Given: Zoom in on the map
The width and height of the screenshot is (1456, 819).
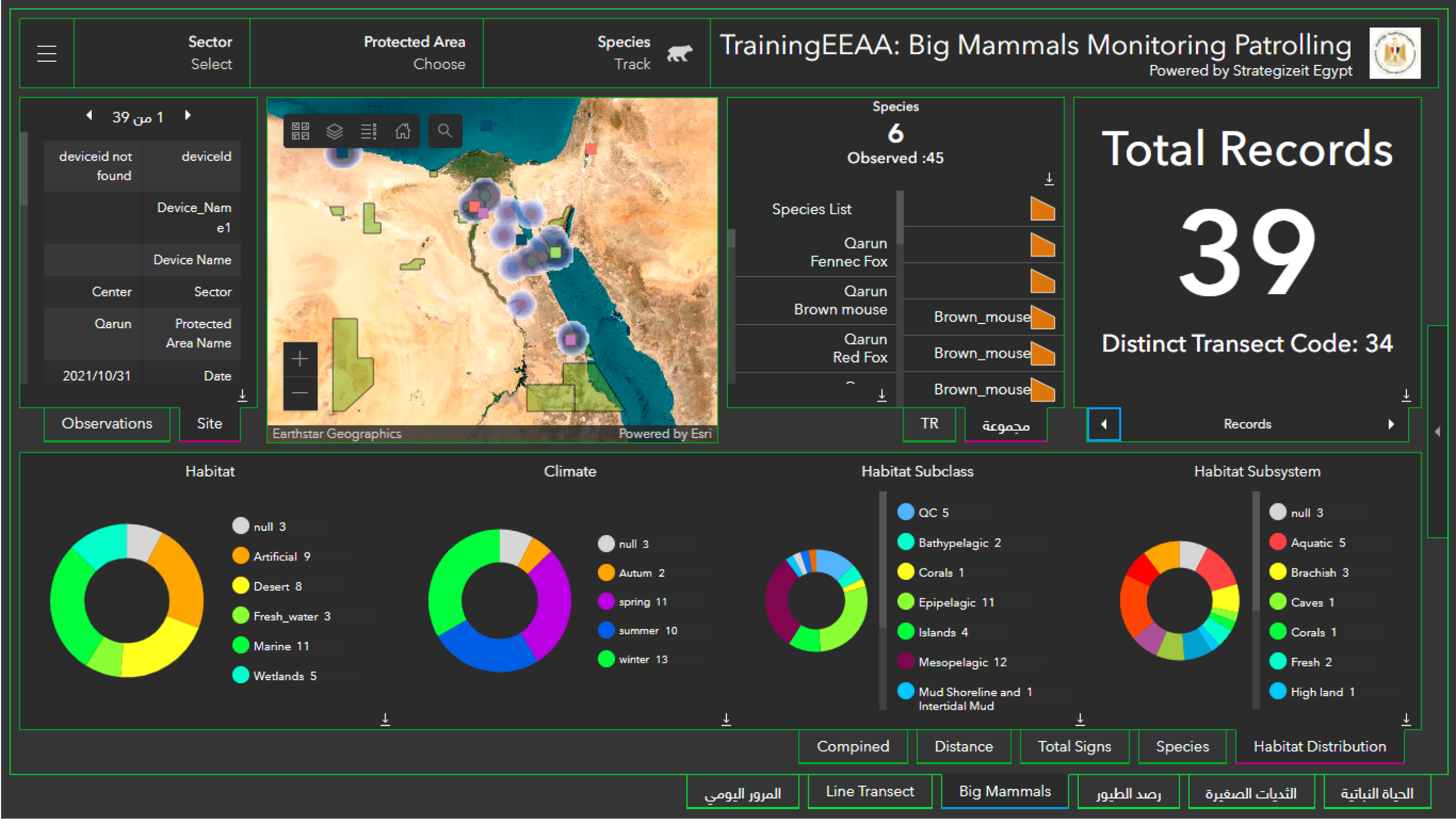Looking at the screenshot, I should [300, 359].
